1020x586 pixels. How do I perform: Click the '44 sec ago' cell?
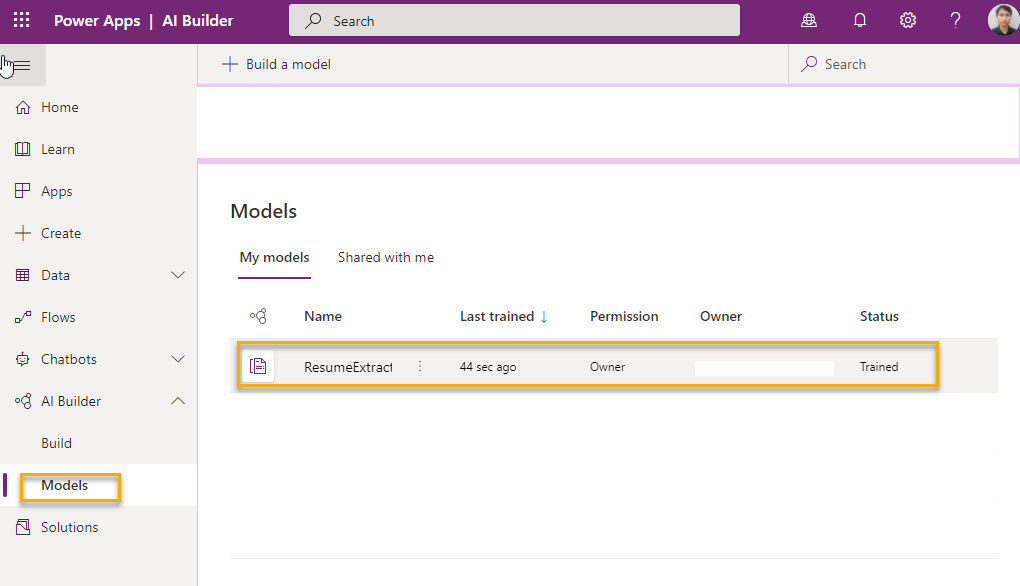[488, 367]
